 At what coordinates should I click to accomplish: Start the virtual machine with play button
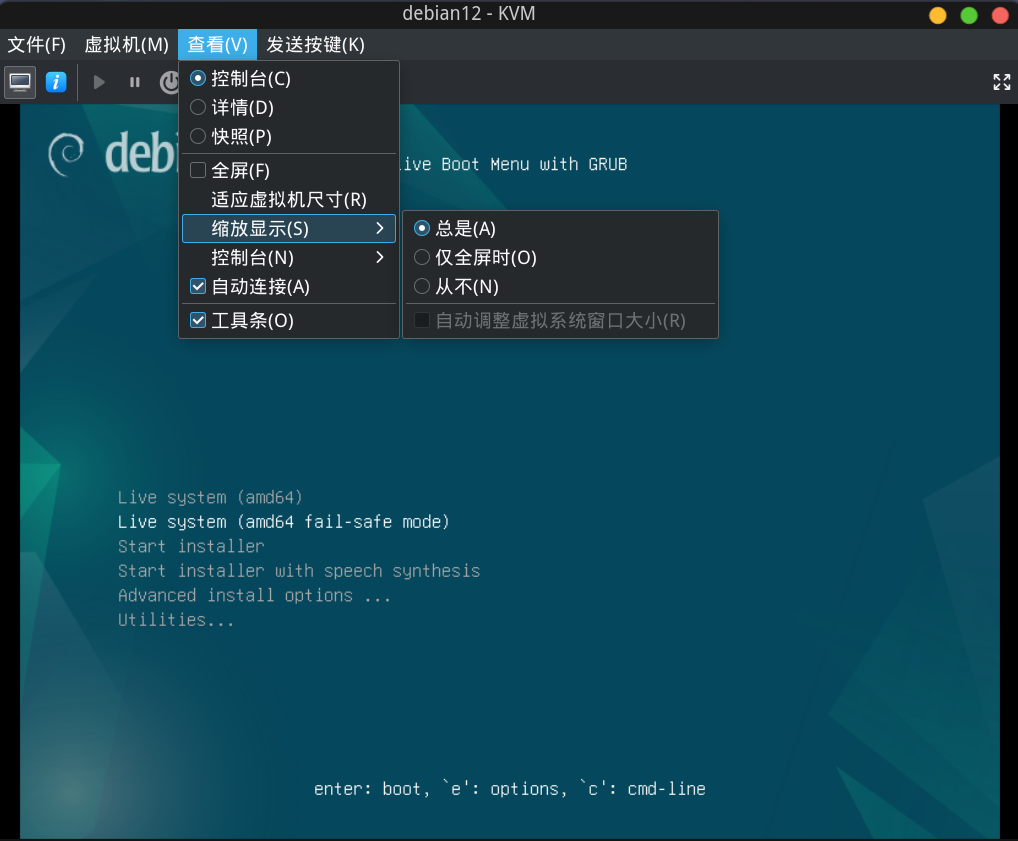coord(99,82)
